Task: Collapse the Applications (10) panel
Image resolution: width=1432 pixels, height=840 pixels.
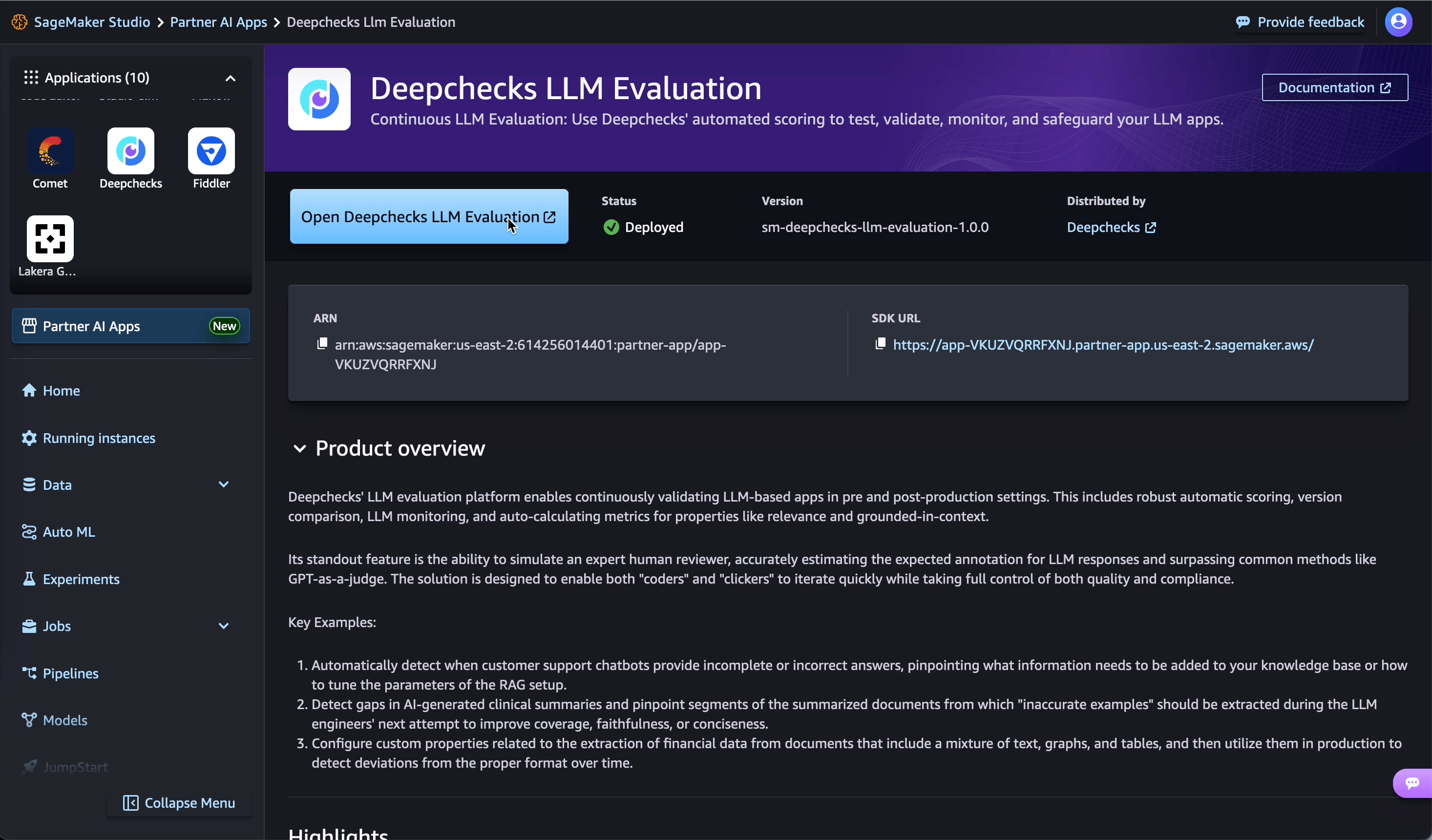Action: click(230, 79)
